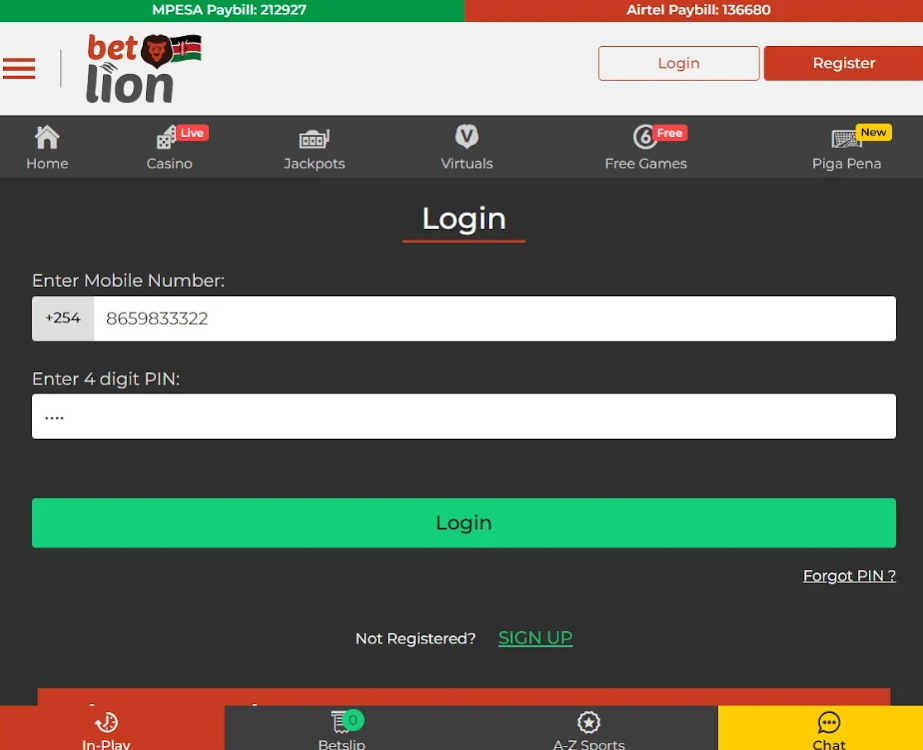Focus the mobile number input field
The height and width of the screenshot is (750, 923).
494,319
